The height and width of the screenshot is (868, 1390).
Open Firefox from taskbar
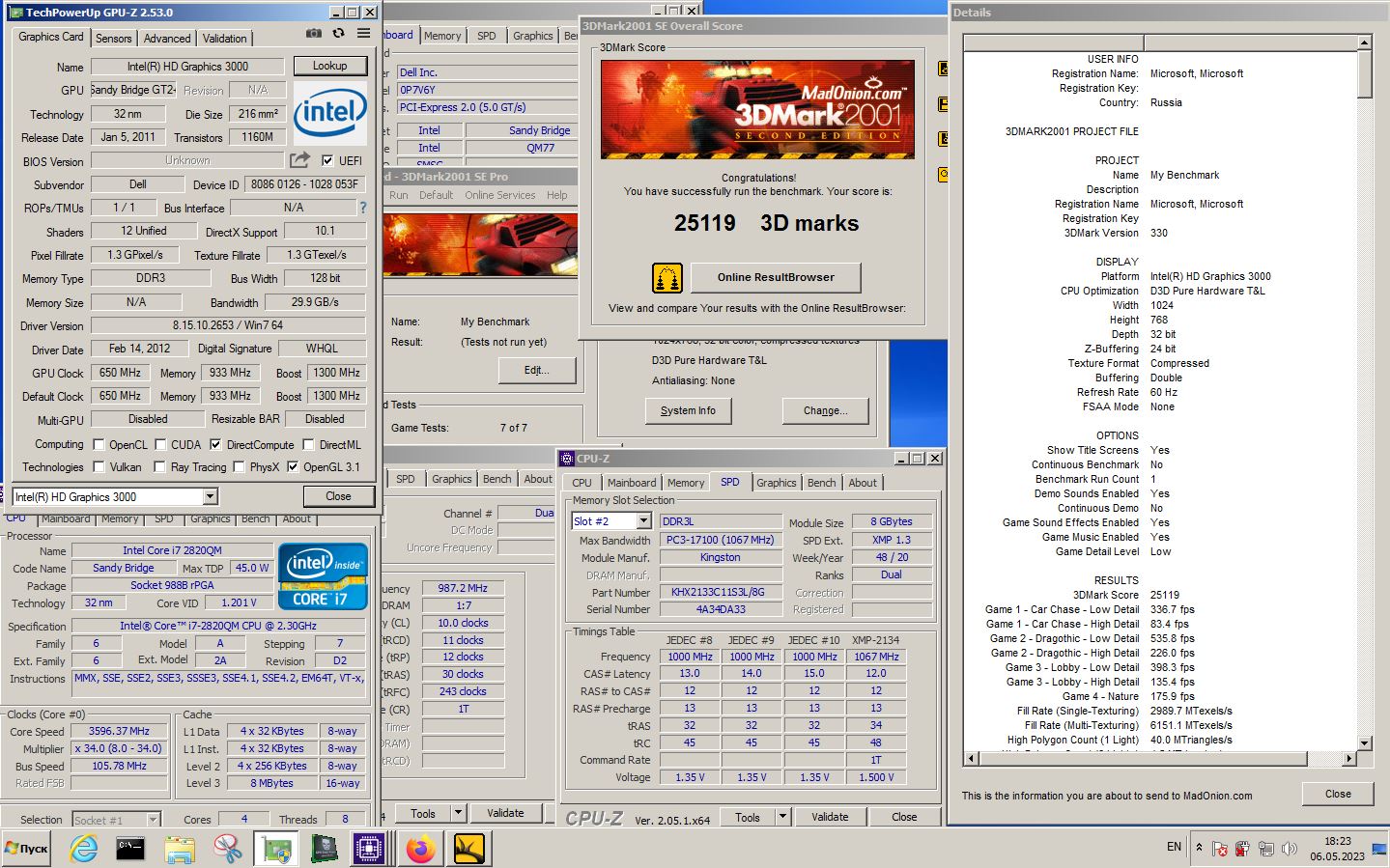(x=420, y=849)
